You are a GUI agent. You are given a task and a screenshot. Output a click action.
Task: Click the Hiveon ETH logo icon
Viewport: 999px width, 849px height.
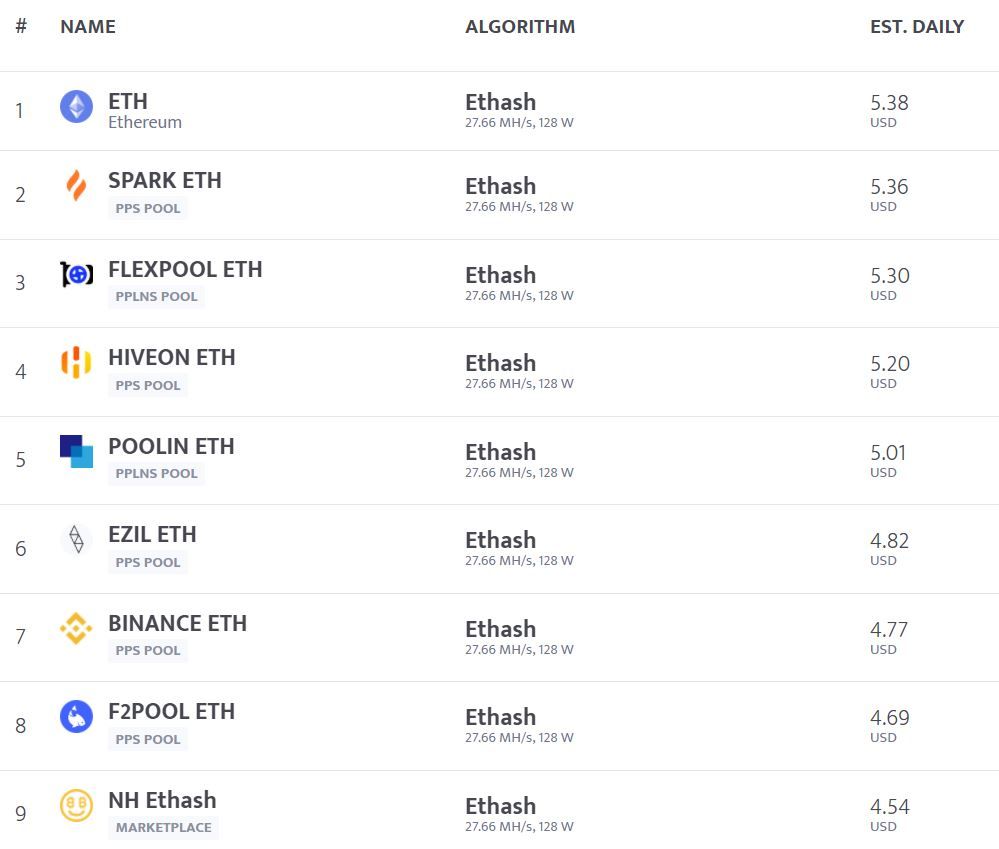76,362
